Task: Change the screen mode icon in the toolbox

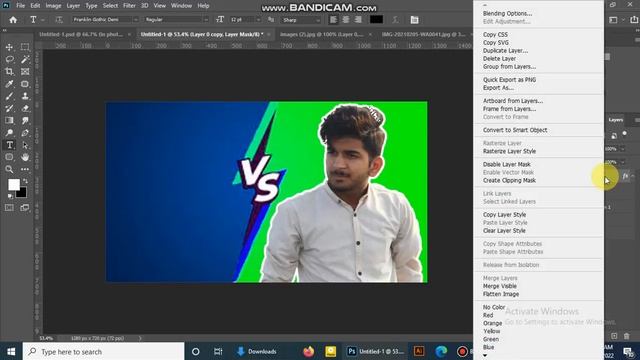Action: pos(25,208)
